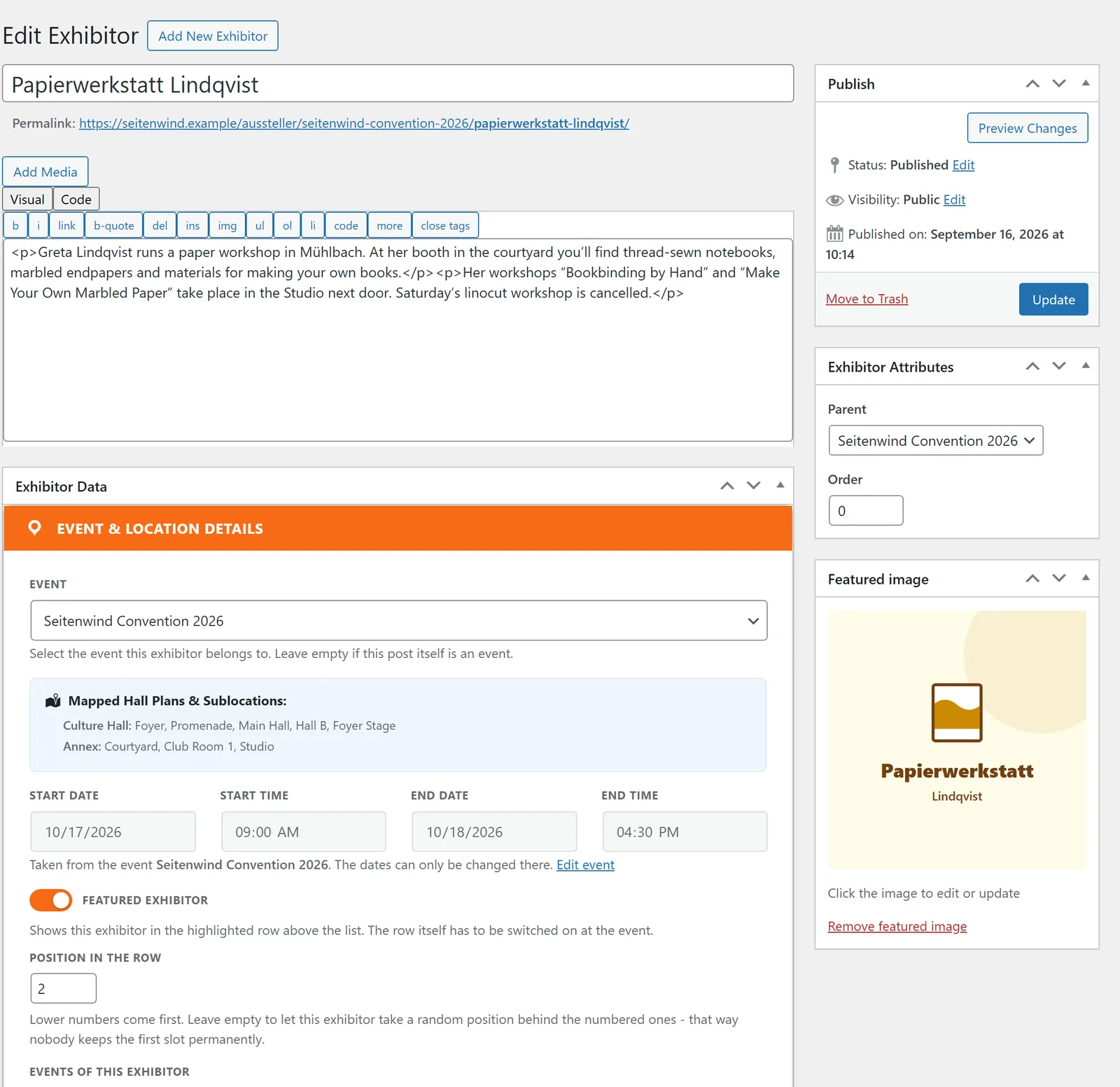Click the status pin icon
This screenshot has height=1087, width=1120.
(834, 165)
